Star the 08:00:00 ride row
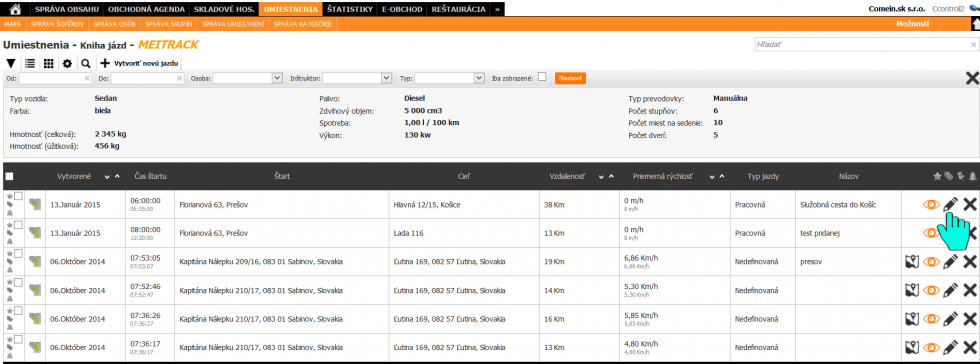This screenshot has height=364, width=980. click(x=9, y=224)
